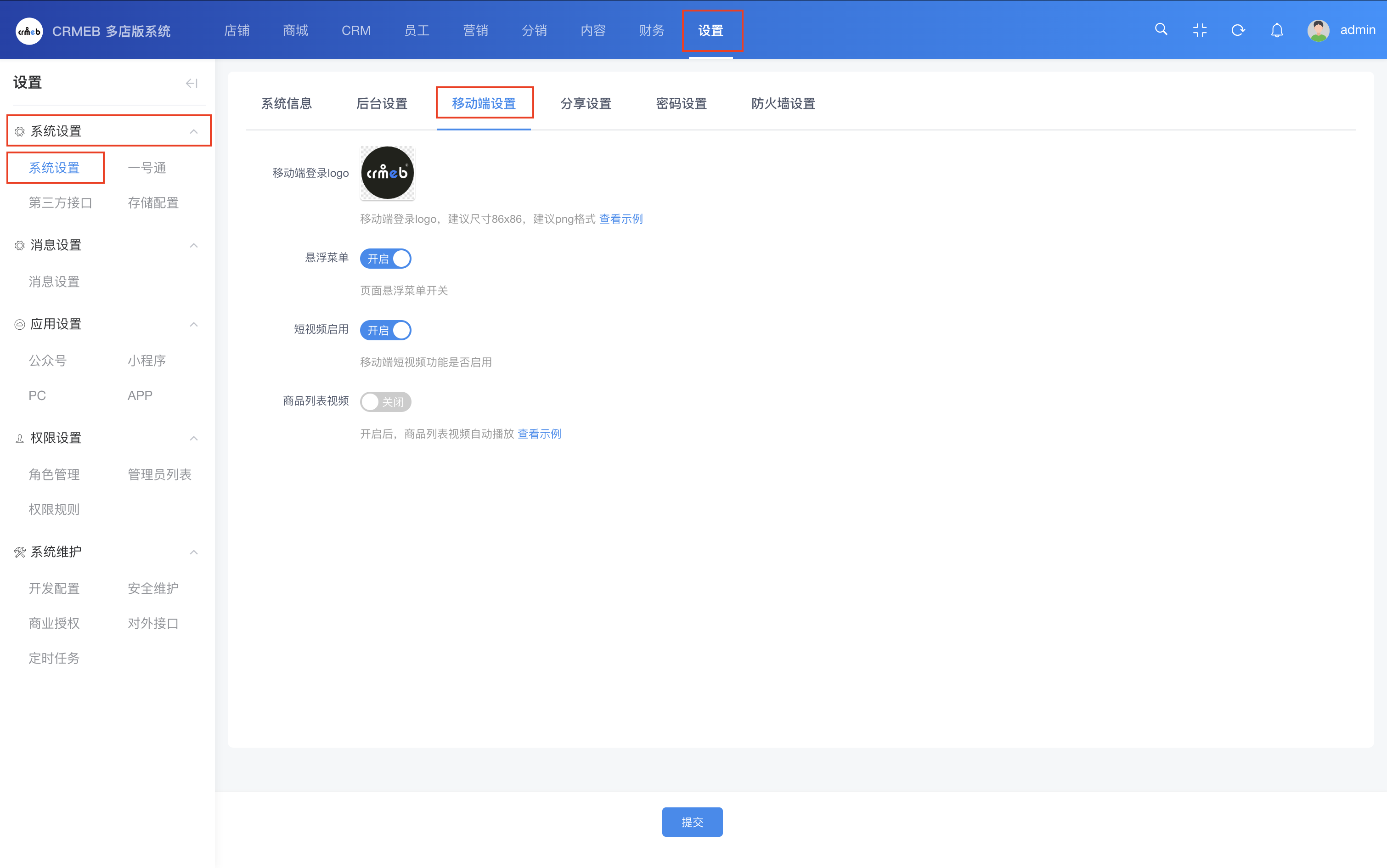Open notifications bell icon

(x=1277, y=30)
